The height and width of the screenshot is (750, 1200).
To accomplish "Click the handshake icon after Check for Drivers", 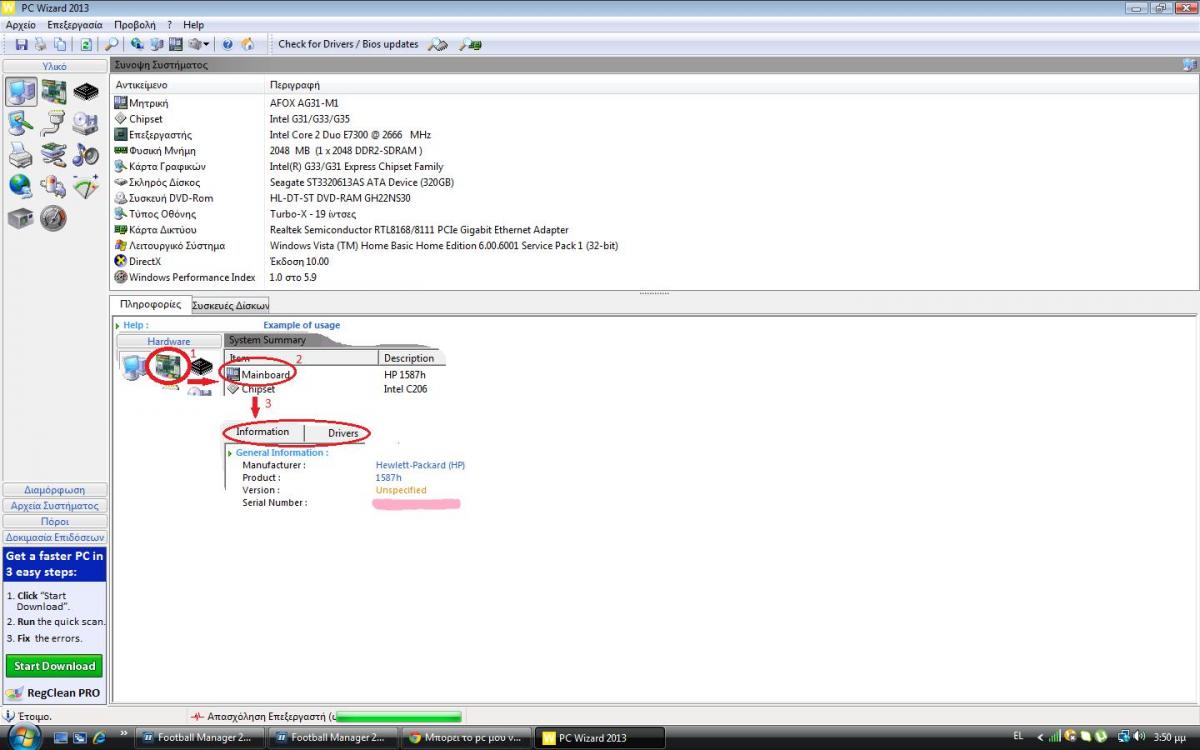I will click(437, 44).
